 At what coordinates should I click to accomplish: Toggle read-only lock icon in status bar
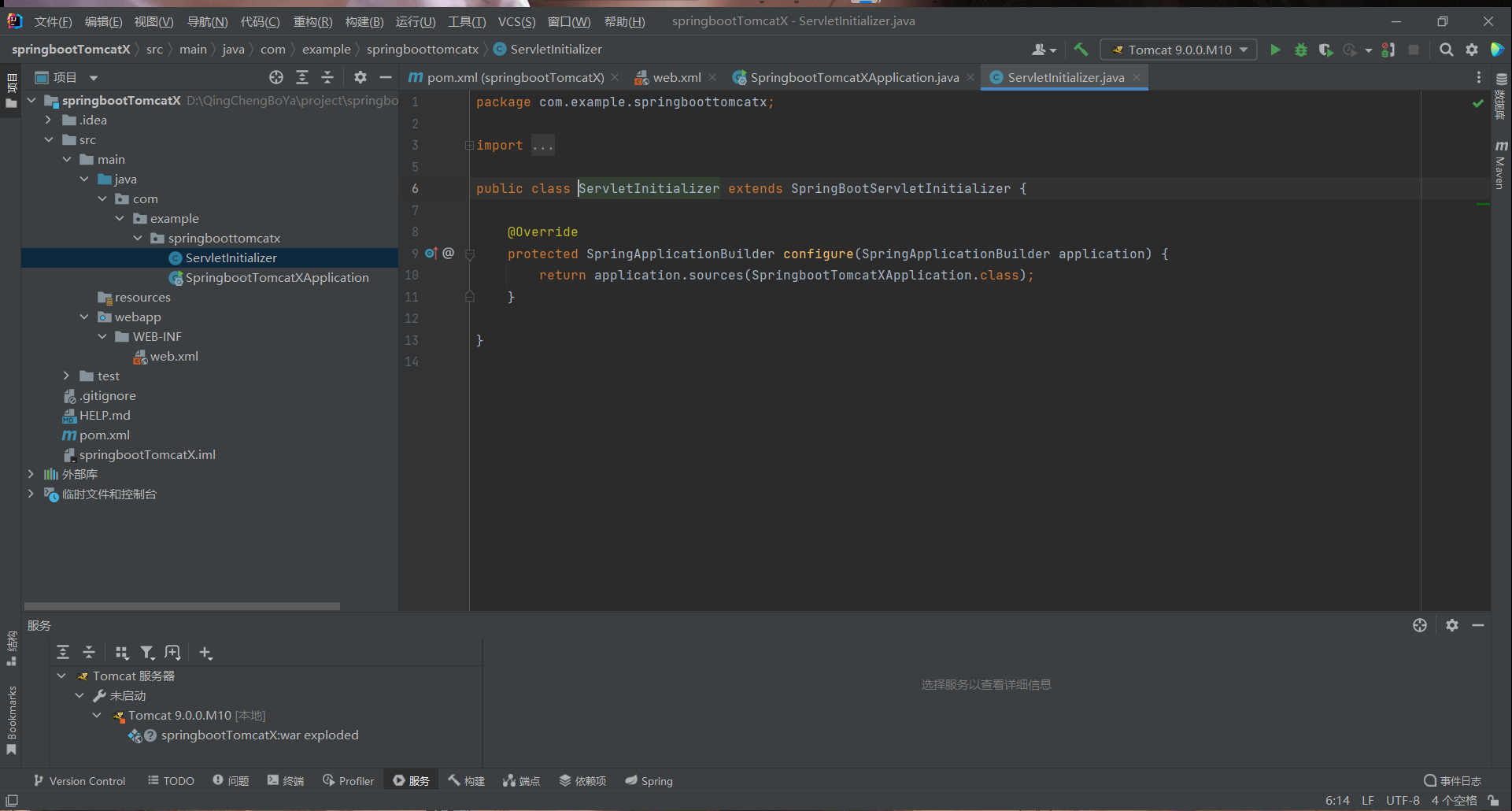point(1493,800)
